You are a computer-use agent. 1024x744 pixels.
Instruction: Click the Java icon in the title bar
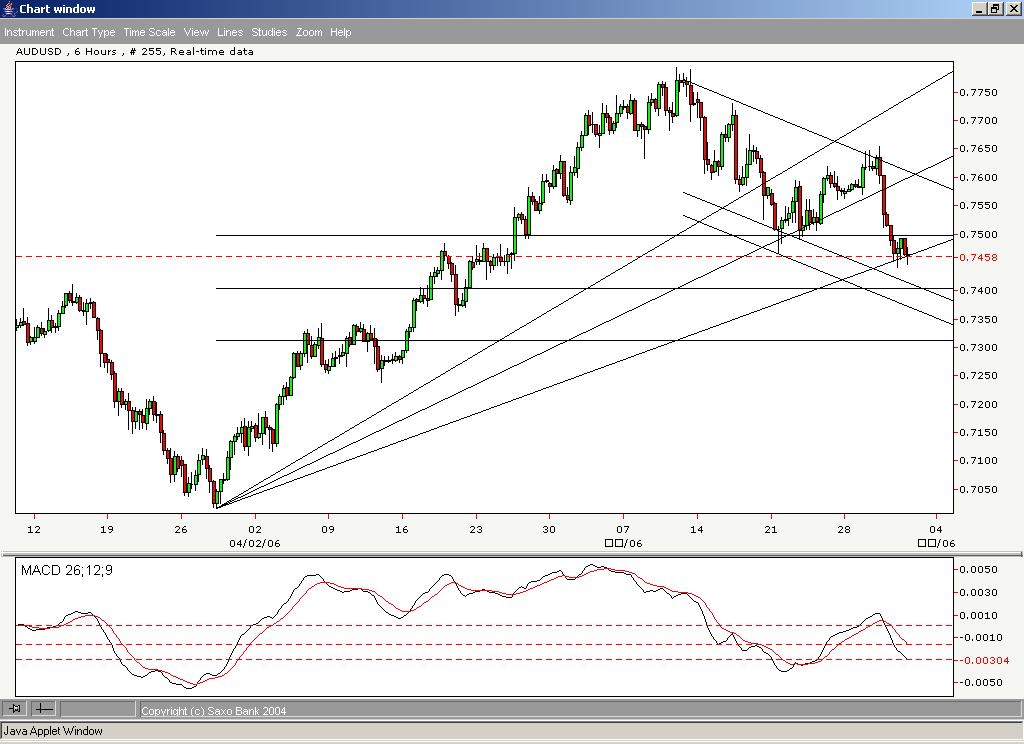pos(8,8)
